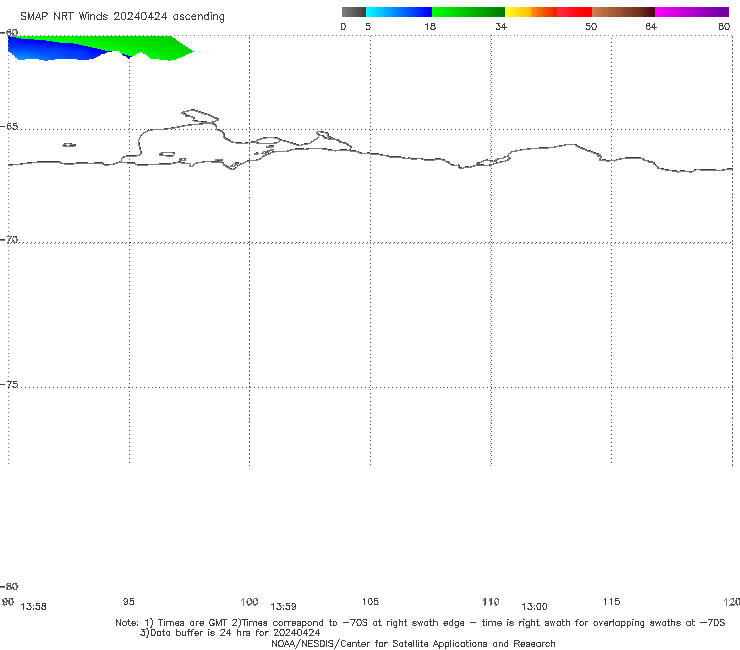The height and width of the screenshot is (650, 740).
Task: Click the magenta-purple segment of the colorbar
Action: click(x=692, y=12)
